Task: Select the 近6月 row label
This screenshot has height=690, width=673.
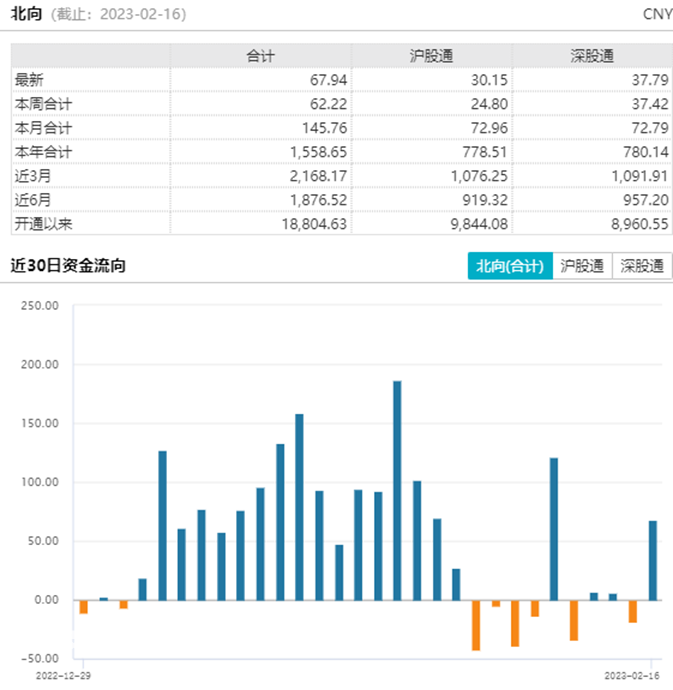Action: 33,200
